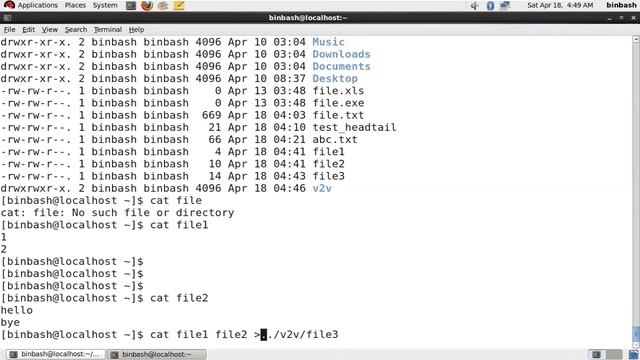This screenshot has height=360, width=640.
Task: Click the file.xls filename
Action: point(338,91)
